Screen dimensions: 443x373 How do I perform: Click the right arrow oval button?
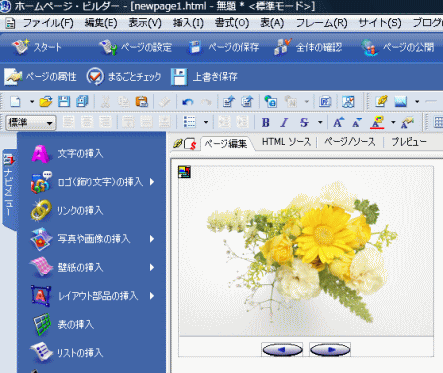pyautogui.click(x=330, y=350)
